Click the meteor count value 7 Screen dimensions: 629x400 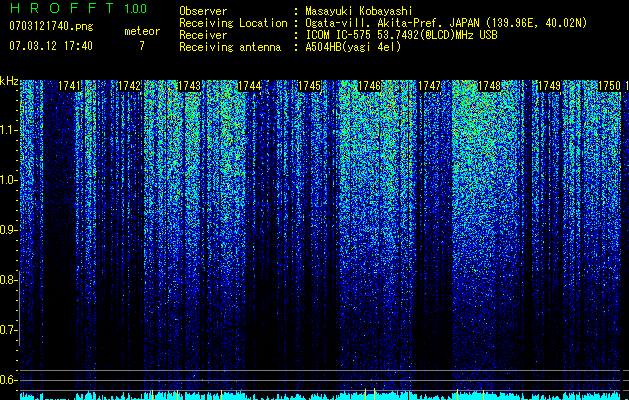click(142, 46)
